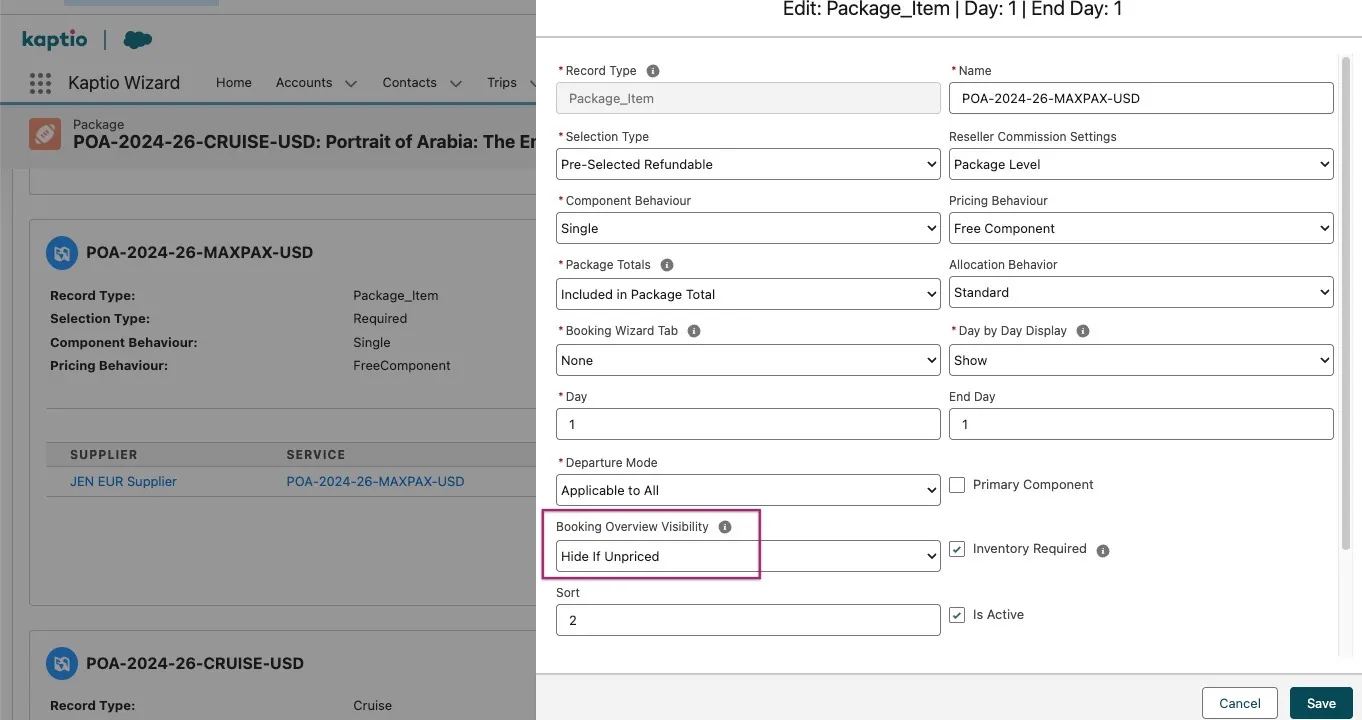Switch to the Contacts tab

point(409,83)
